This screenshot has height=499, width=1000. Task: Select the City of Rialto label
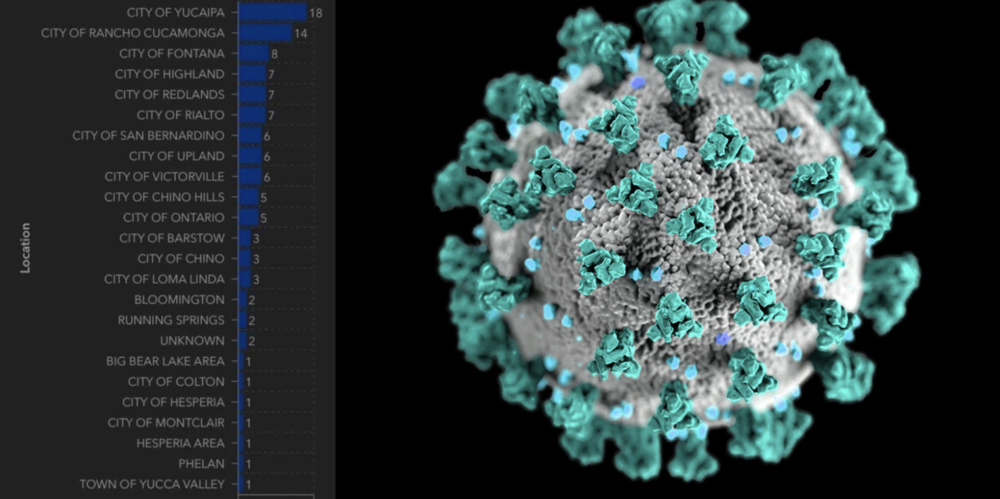180,115
